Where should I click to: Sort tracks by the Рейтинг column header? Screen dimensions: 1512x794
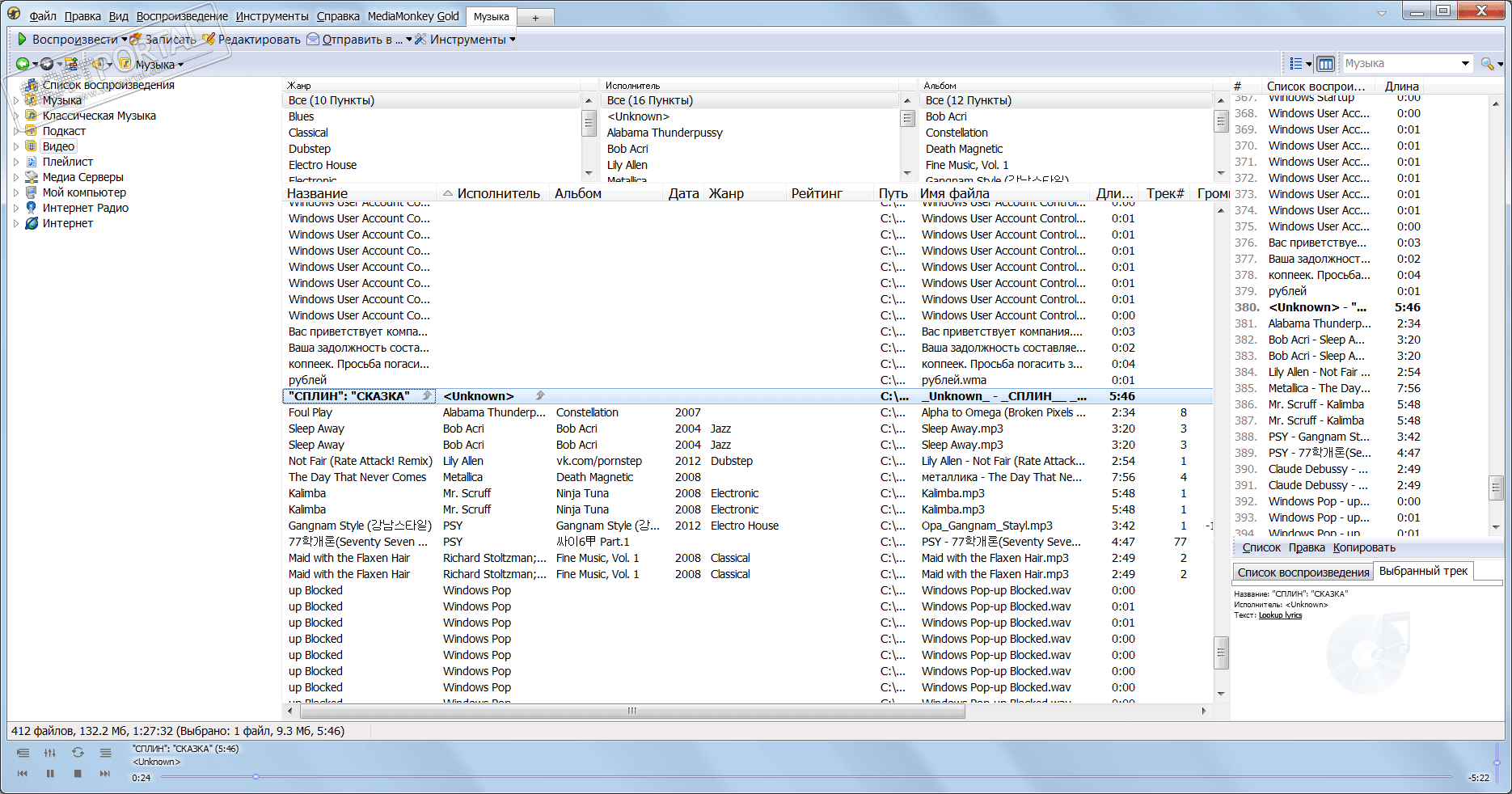[x=830, y=193]
